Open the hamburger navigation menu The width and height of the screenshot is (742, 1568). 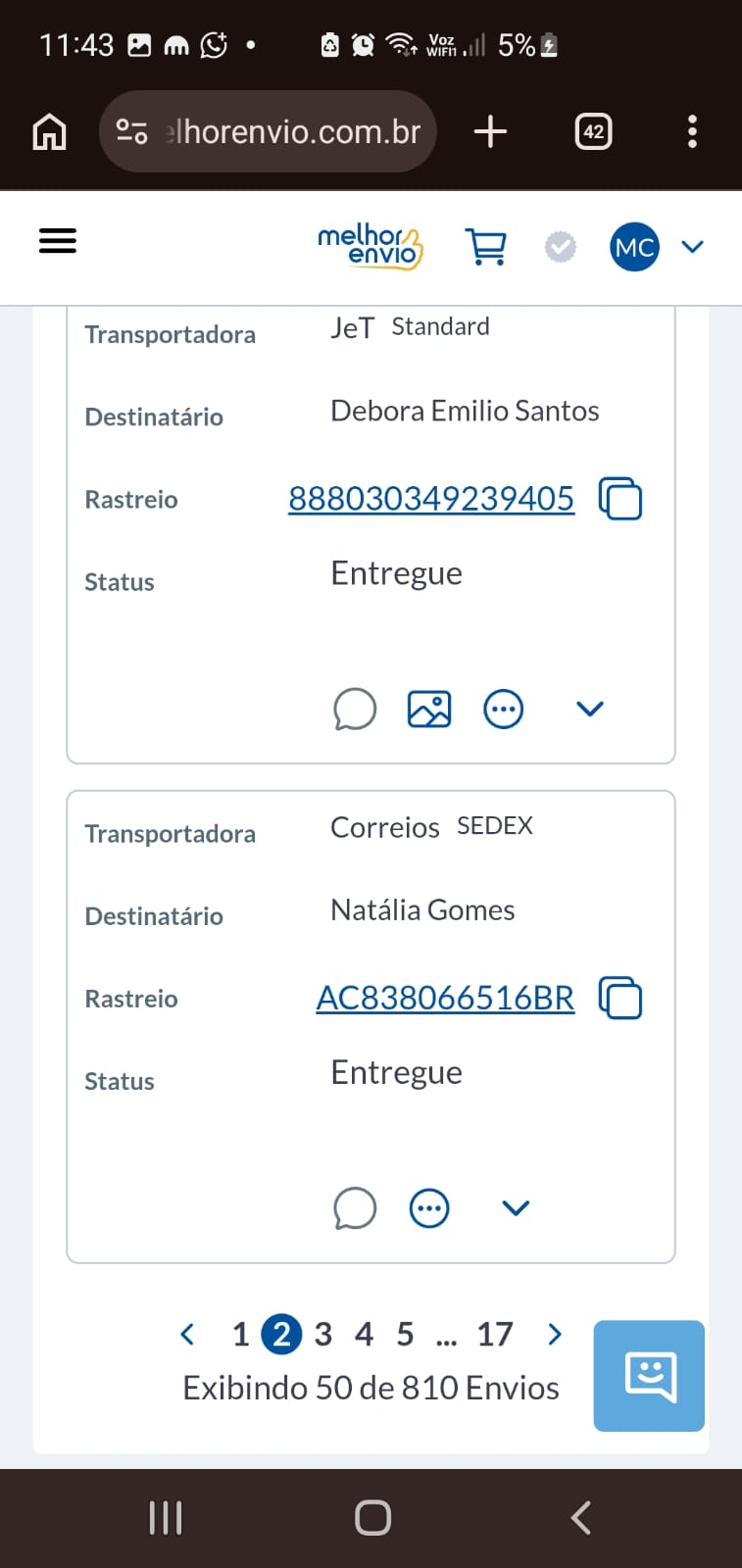coord(58,240)
